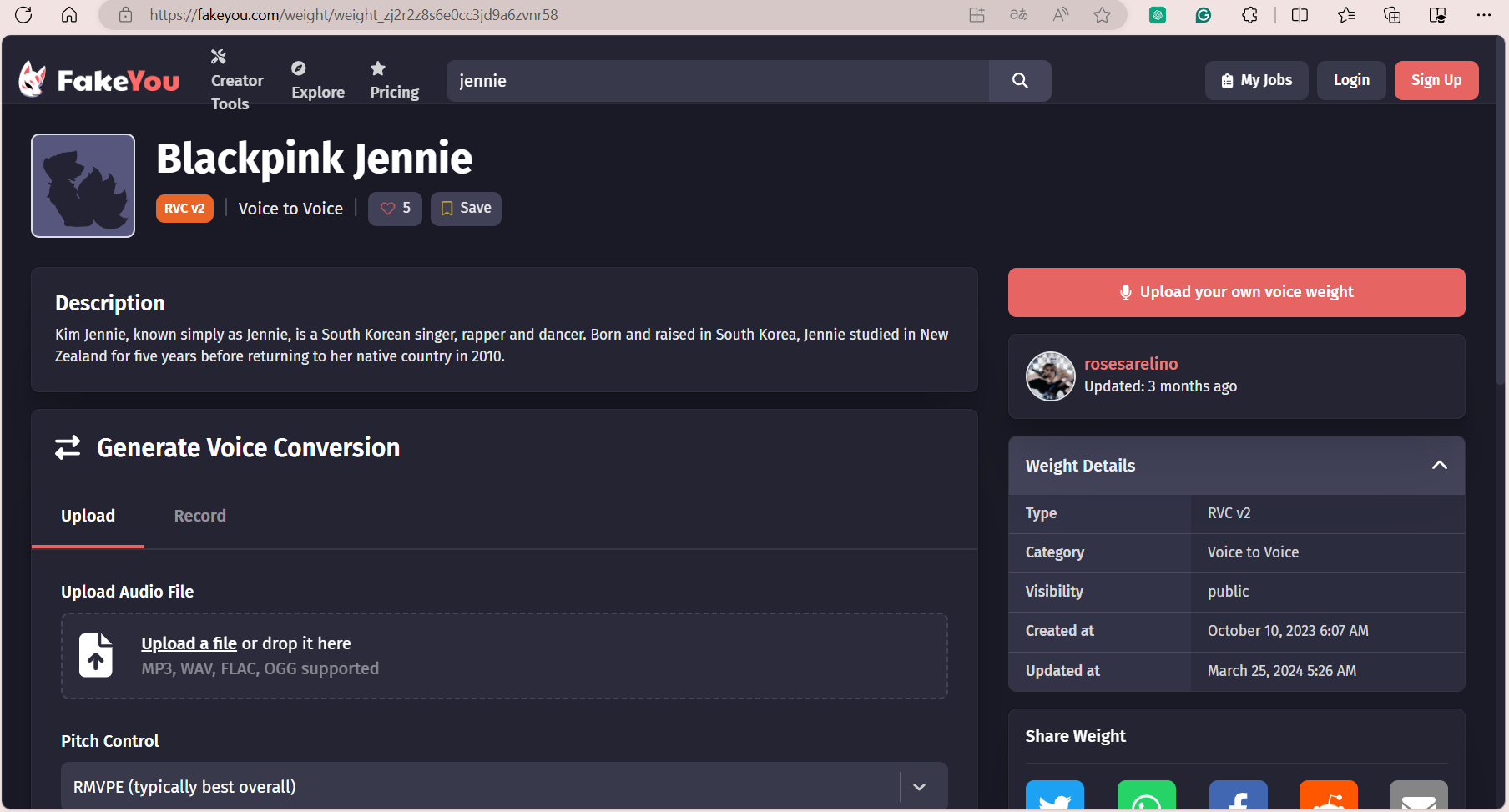Open the Creator Tools menu

coord(236,80)
